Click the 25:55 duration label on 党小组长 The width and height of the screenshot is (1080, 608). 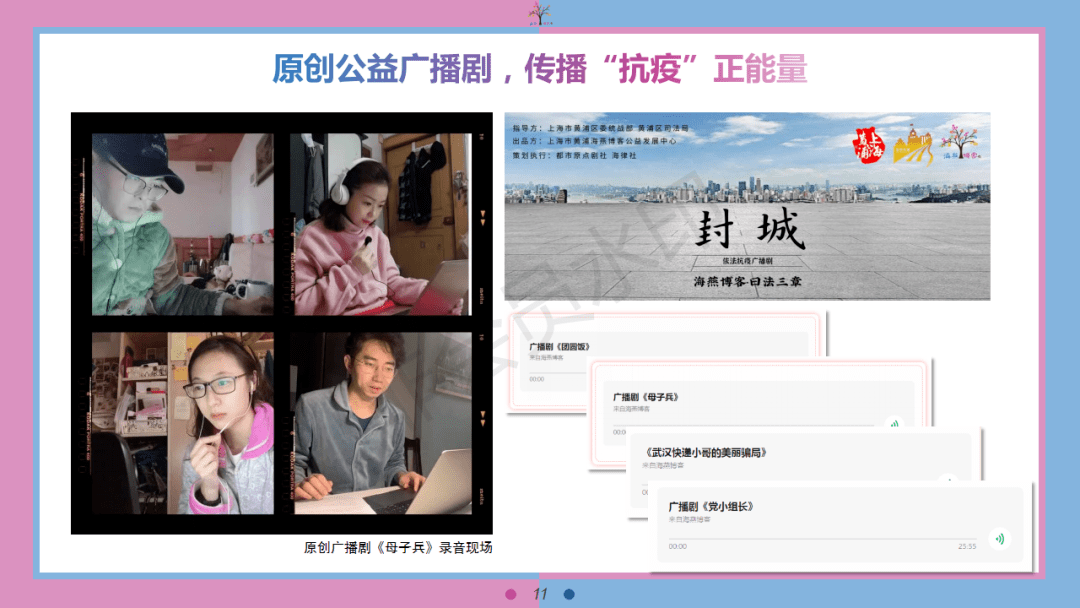pos(966,545)
